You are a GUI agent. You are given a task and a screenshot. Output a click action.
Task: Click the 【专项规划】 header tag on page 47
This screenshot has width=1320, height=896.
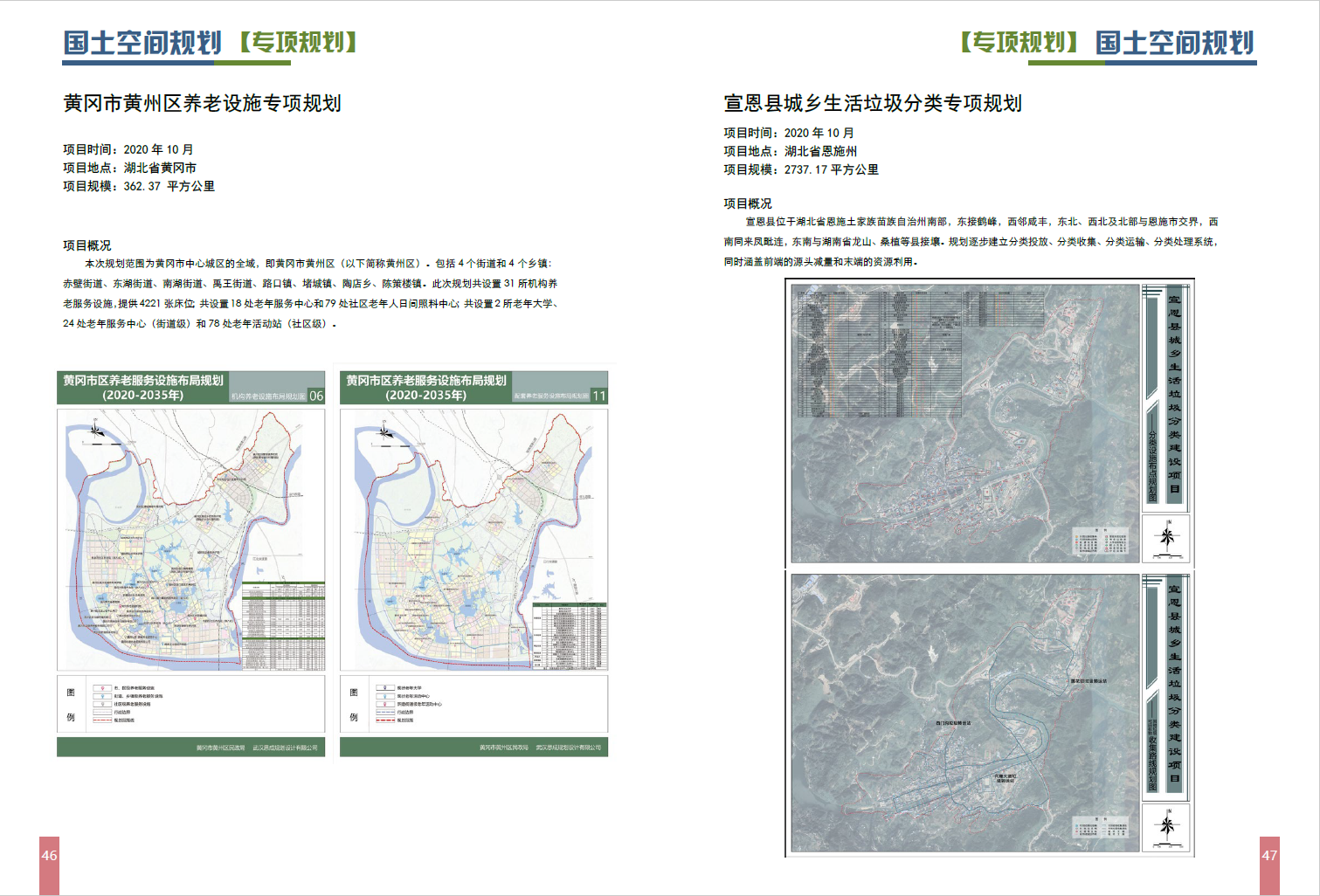coord(1019,42)
